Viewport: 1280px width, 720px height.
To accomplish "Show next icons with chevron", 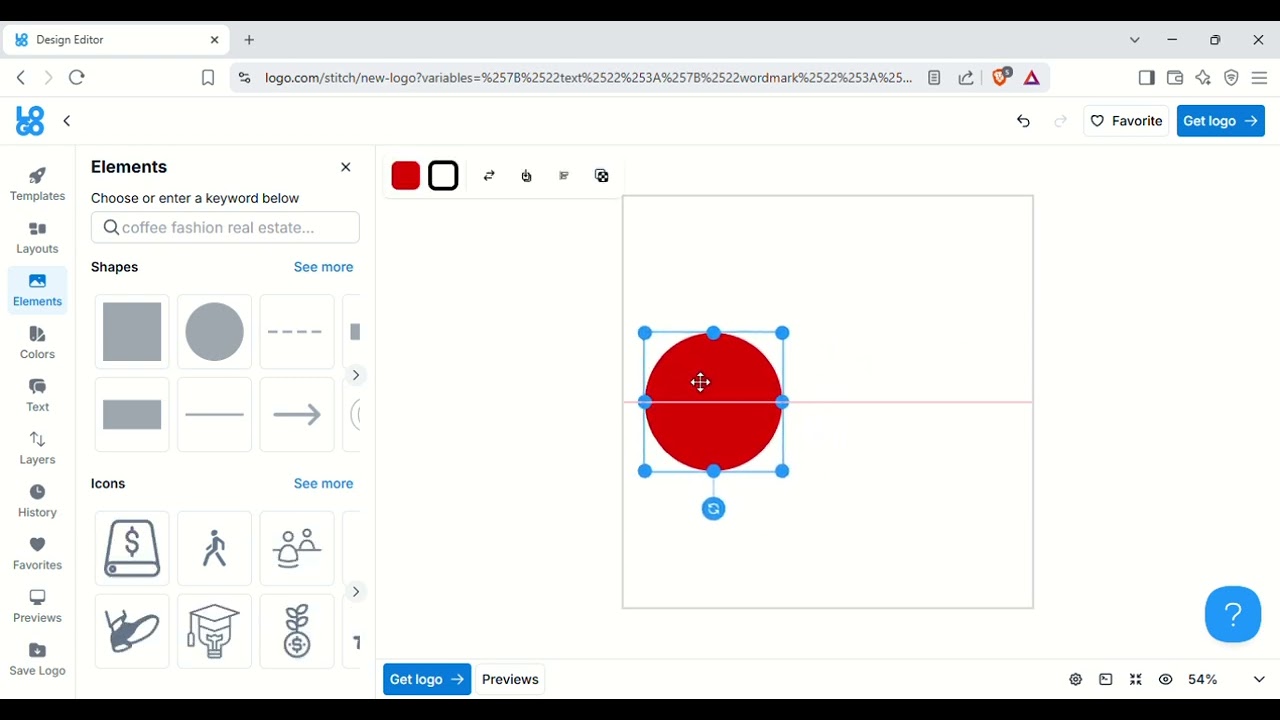I will (356, 591).
